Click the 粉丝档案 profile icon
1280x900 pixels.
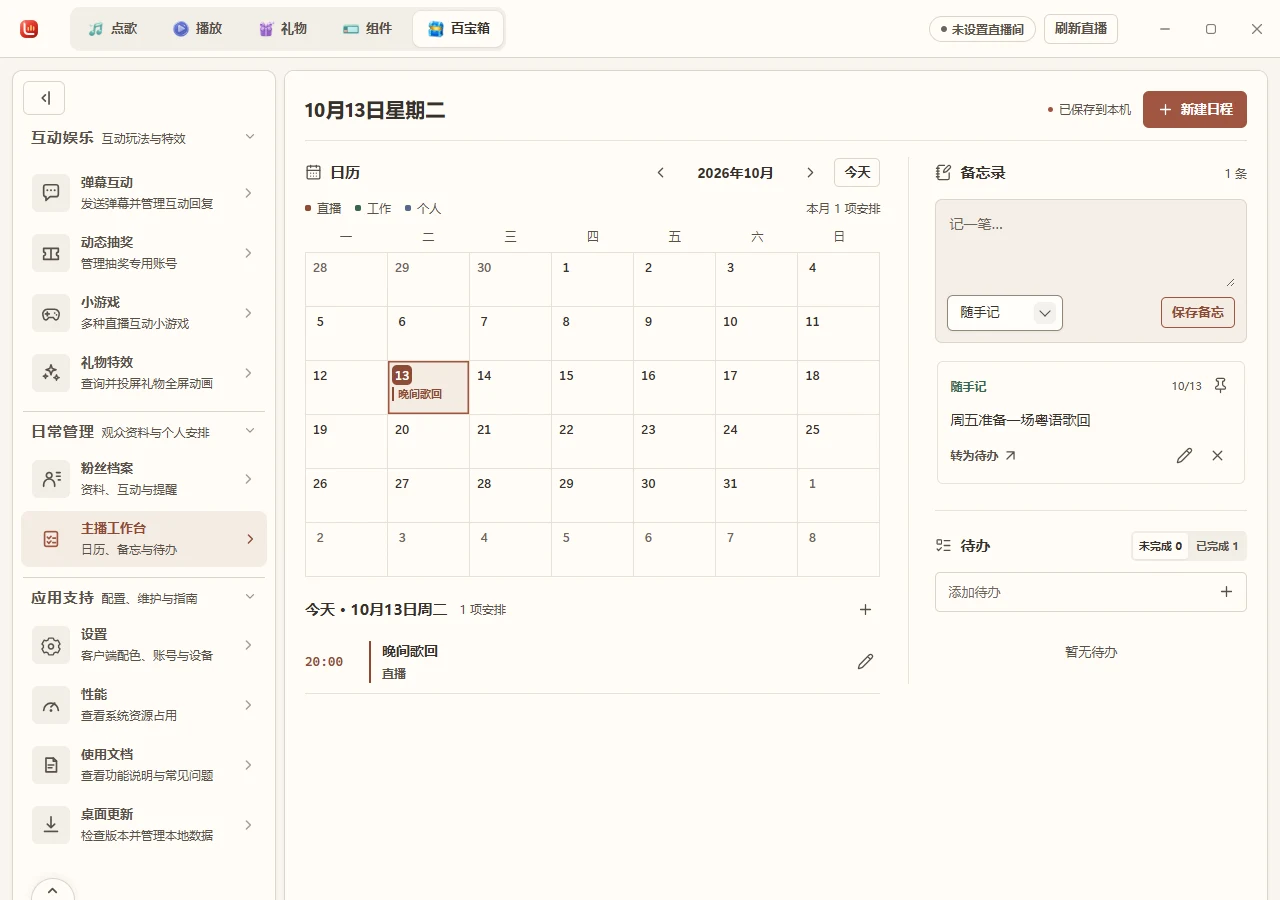51,479
